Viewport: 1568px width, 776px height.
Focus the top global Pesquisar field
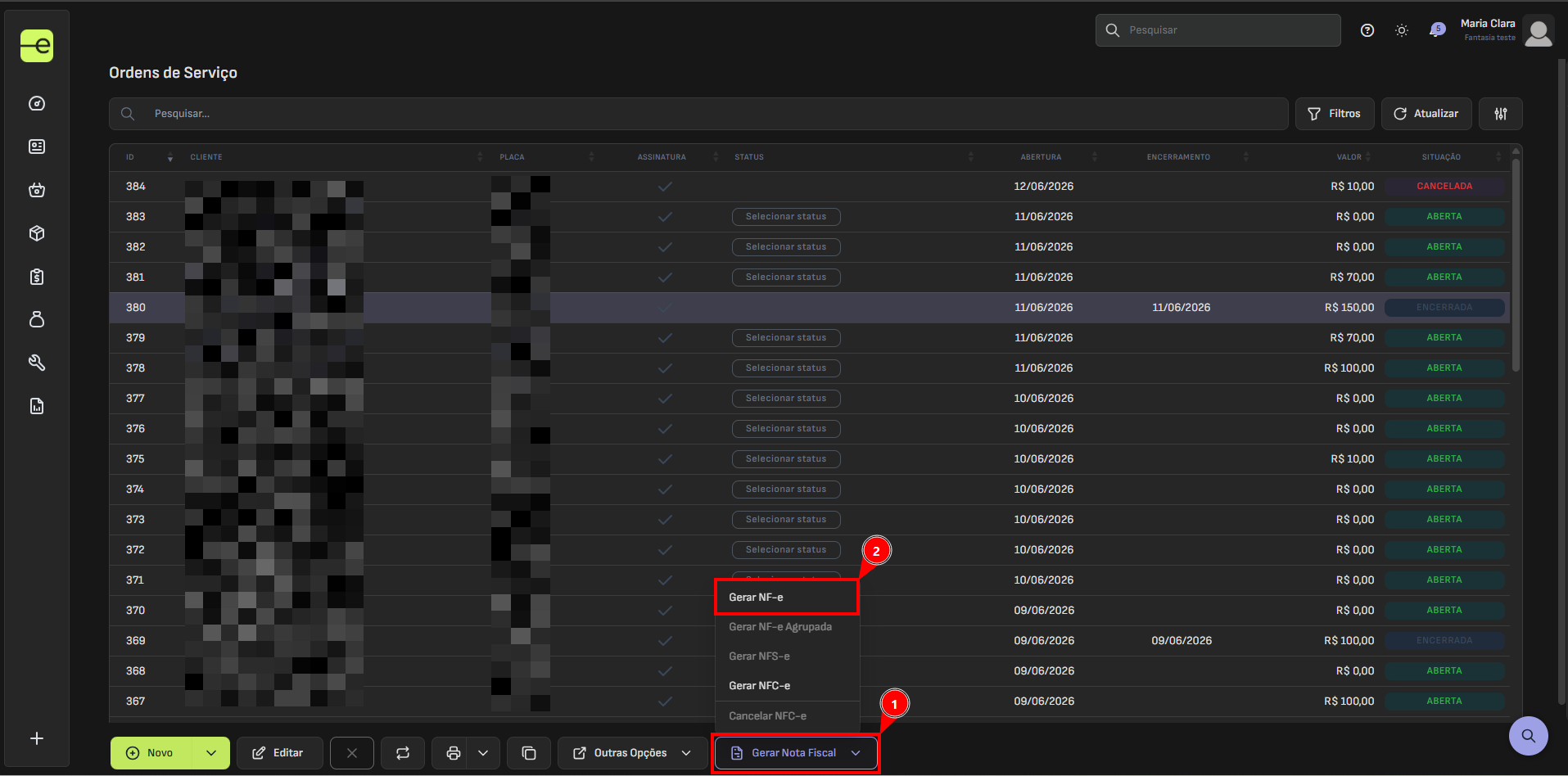pyautogui.click(x=1218, y=30)
